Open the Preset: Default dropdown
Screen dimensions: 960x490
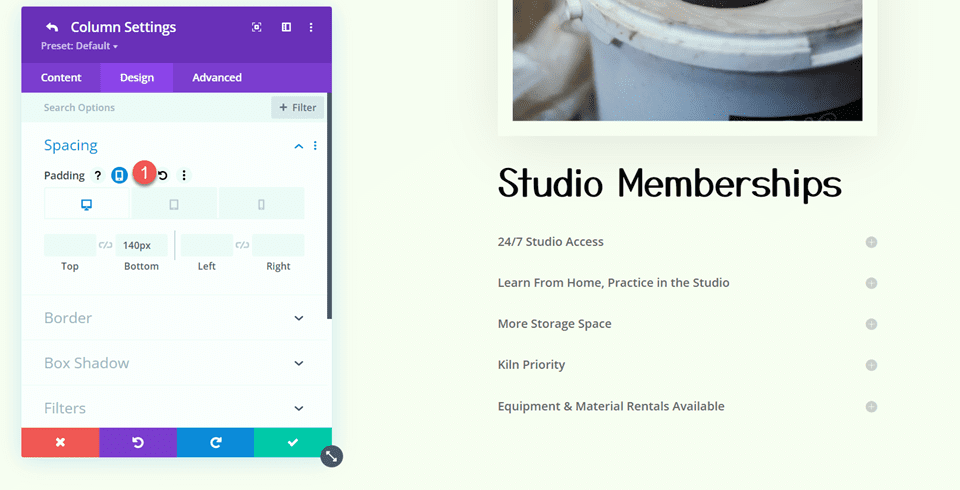tap(79, 46)
